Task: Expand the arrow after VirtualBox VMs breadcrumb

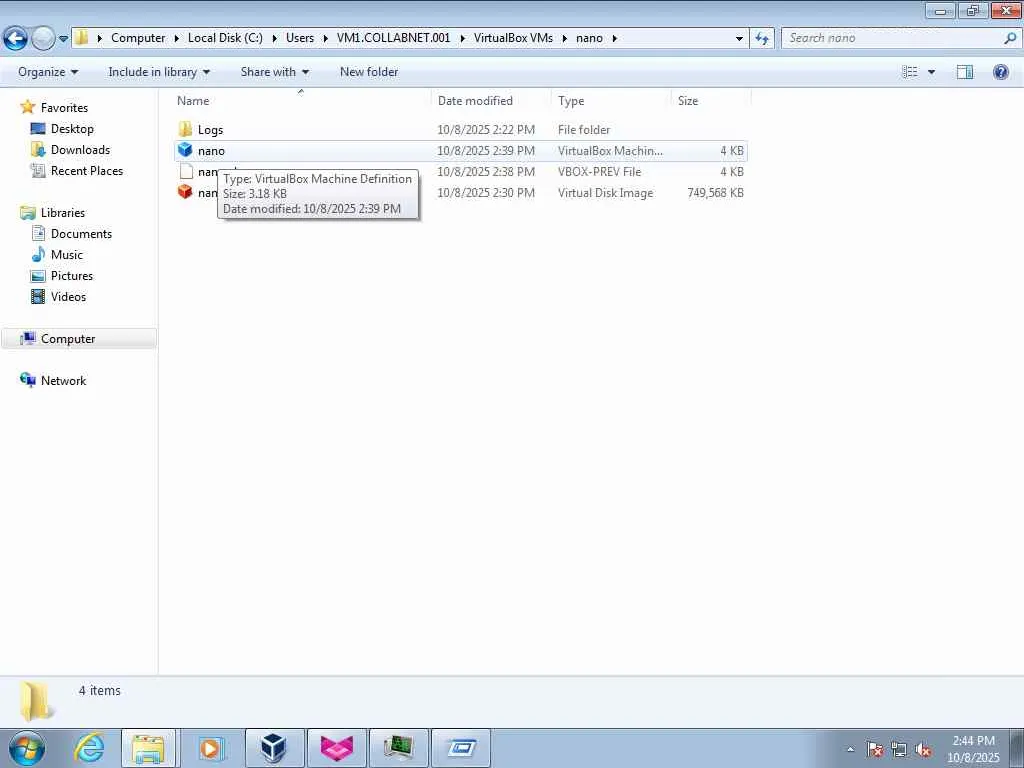Action: coord(565,38)
